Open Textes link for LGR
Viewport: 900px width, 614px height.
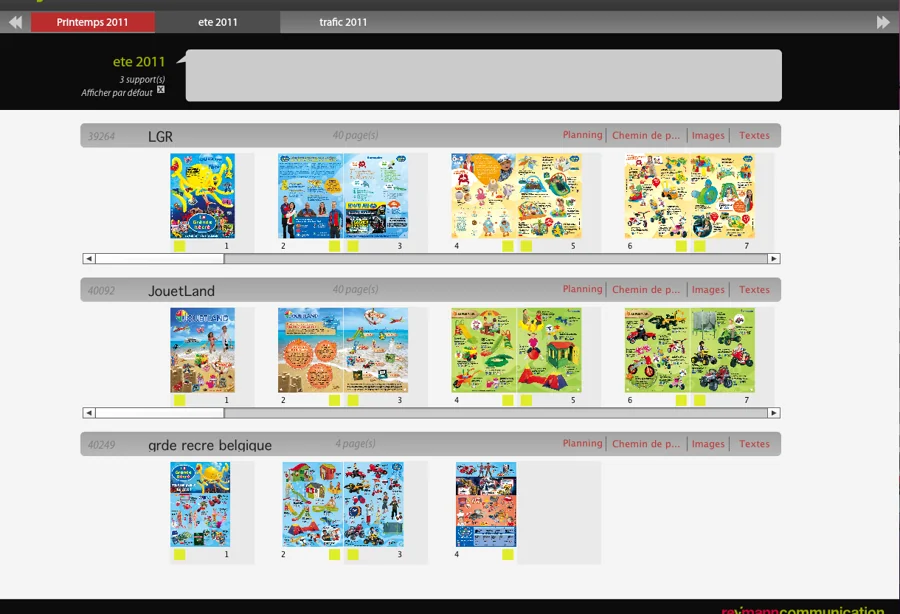click(754, 135)
